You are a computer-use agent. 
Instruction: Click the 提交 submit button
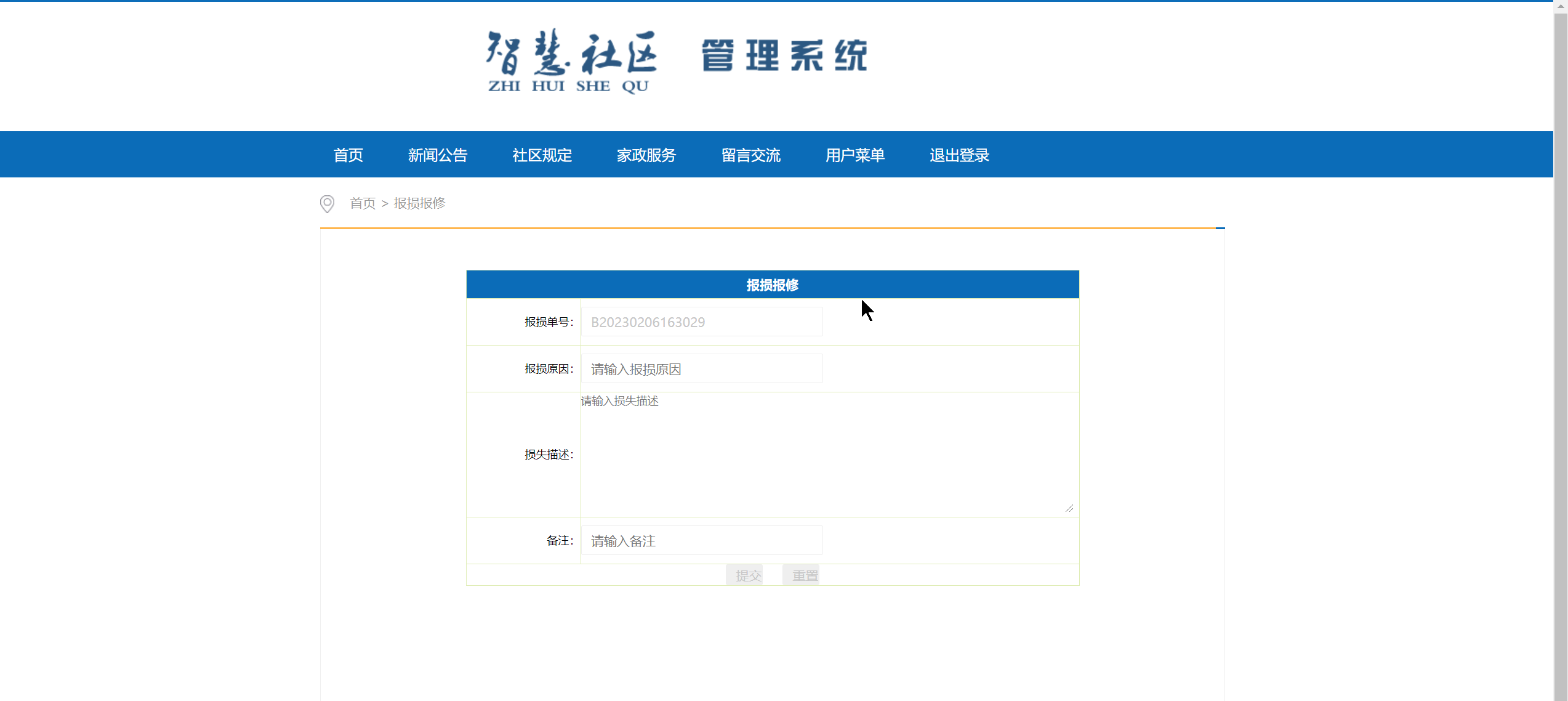(744, 575)
